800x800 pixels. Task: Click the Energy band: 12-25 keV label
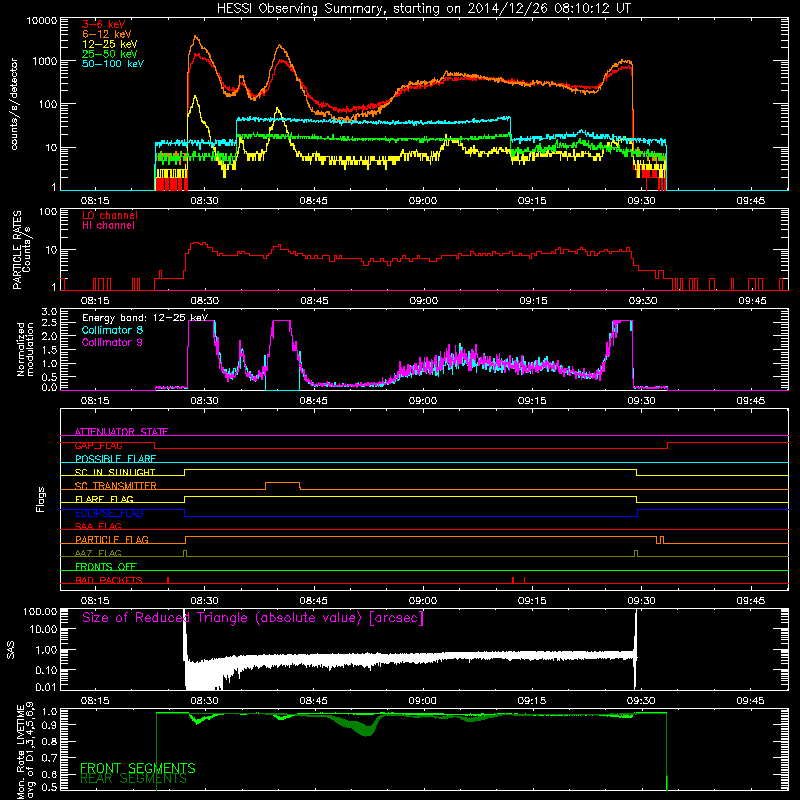(x=145, y=318)
